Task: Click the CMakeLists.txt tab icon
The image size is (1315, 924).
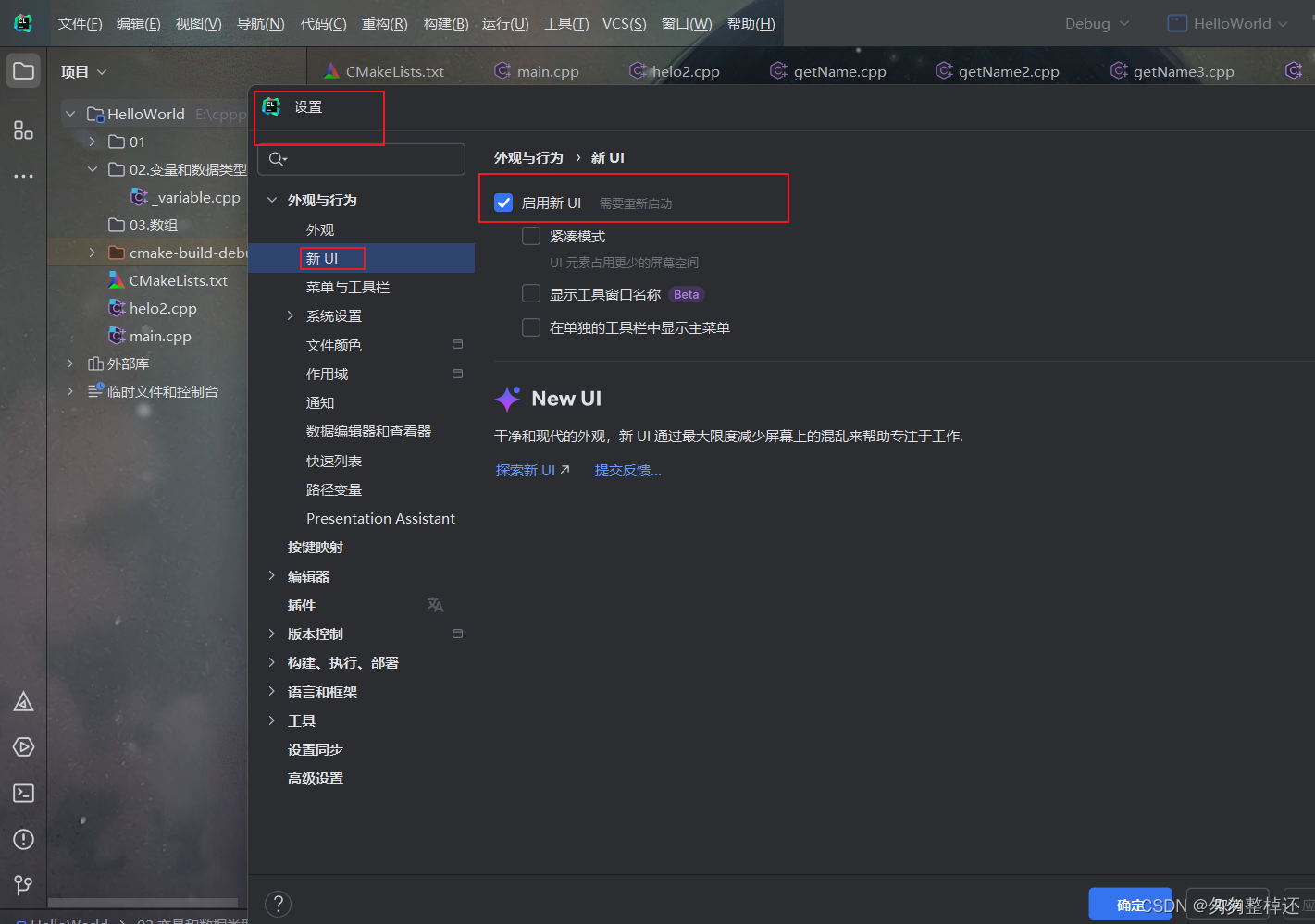Action: point(331,70)
